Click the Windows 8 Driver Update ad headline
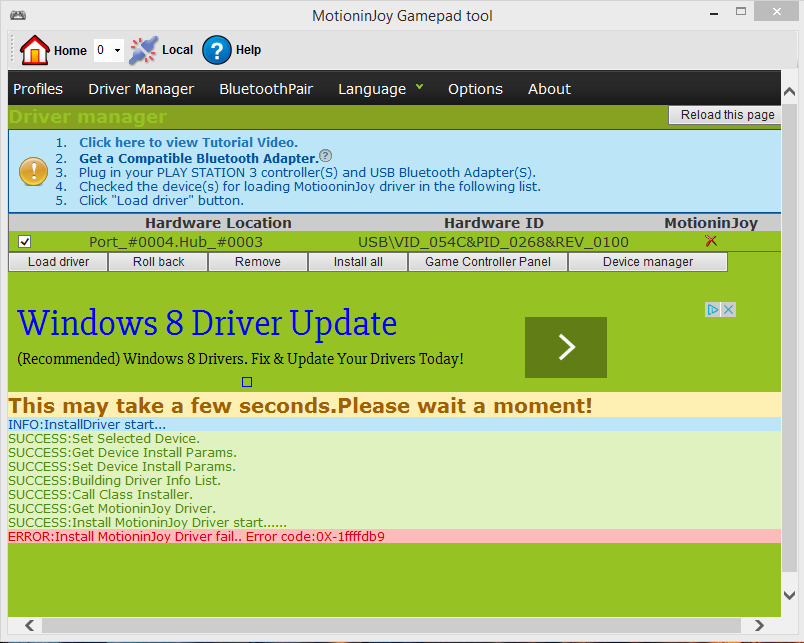The width and height of the screenshot is (804, 643). tap(207, 323)
